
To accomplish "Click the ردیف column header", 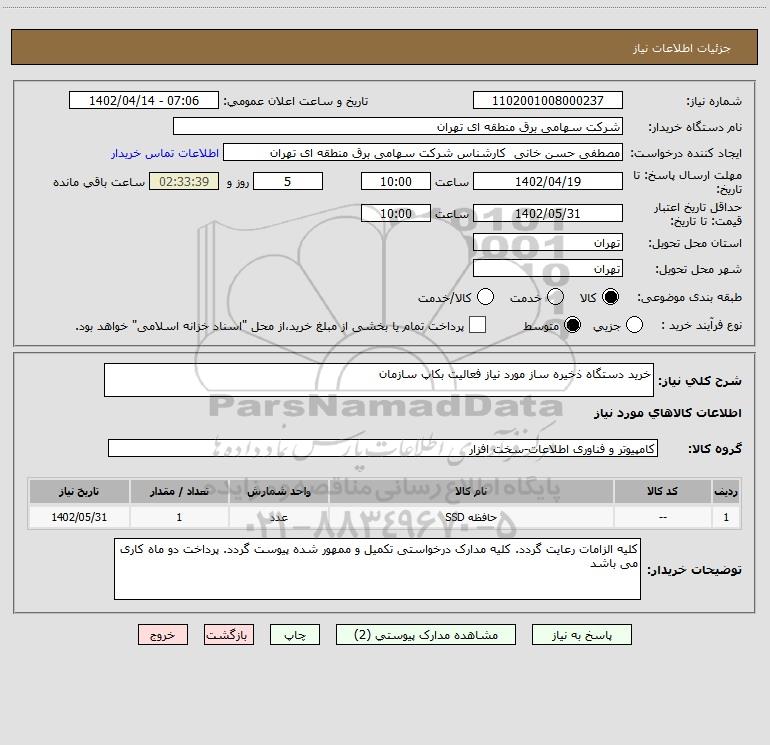I will (726, 491).
